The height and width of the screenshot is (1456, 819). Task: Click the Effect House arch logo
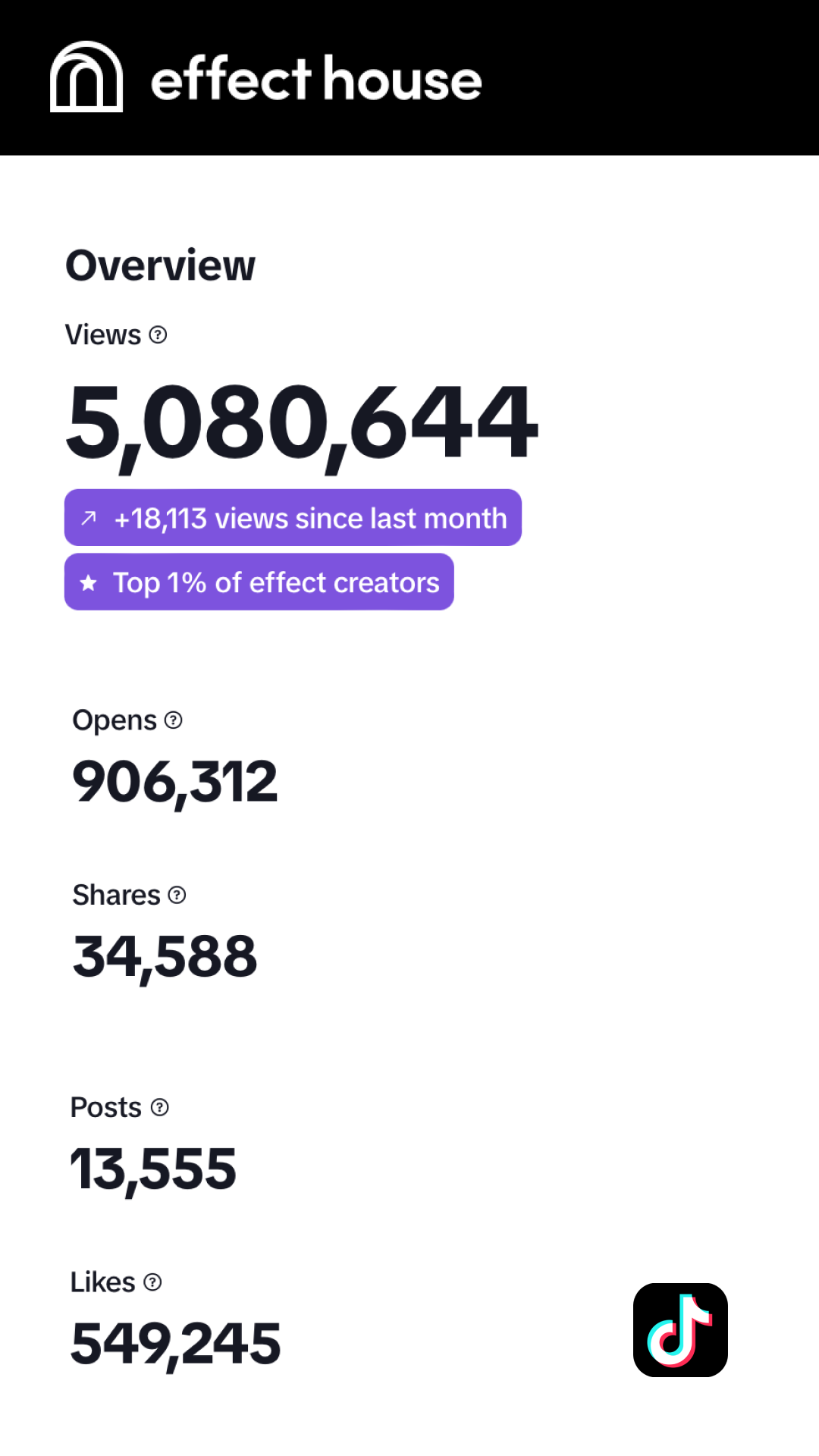pyautogui.click(x=86, y=77)
